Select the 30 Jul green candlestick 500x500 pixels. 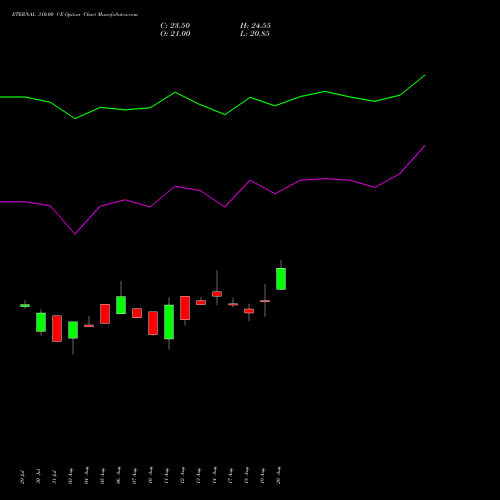coord(41,322)
